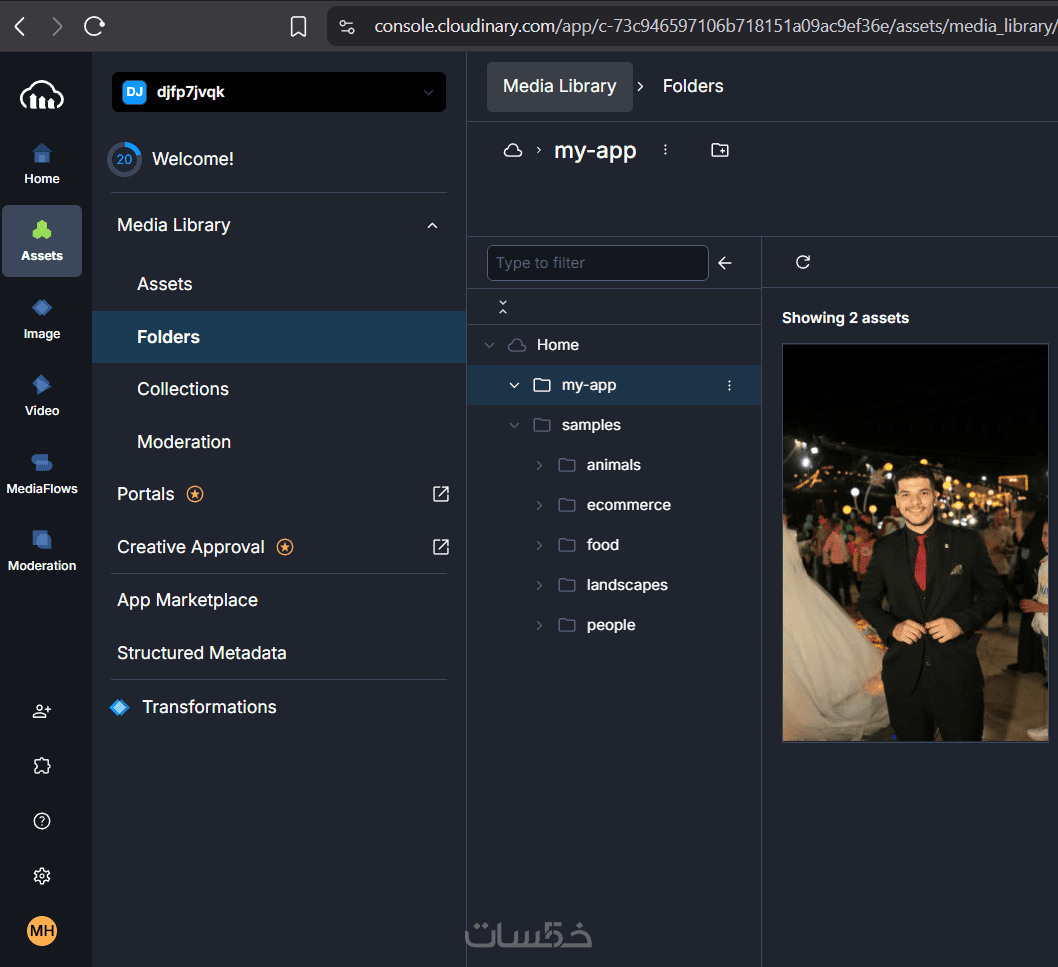Image resolution: width=1058 pixels, height=967 pixels.
Task: Open my-app tree row options menu
Action: coord(729,385)
